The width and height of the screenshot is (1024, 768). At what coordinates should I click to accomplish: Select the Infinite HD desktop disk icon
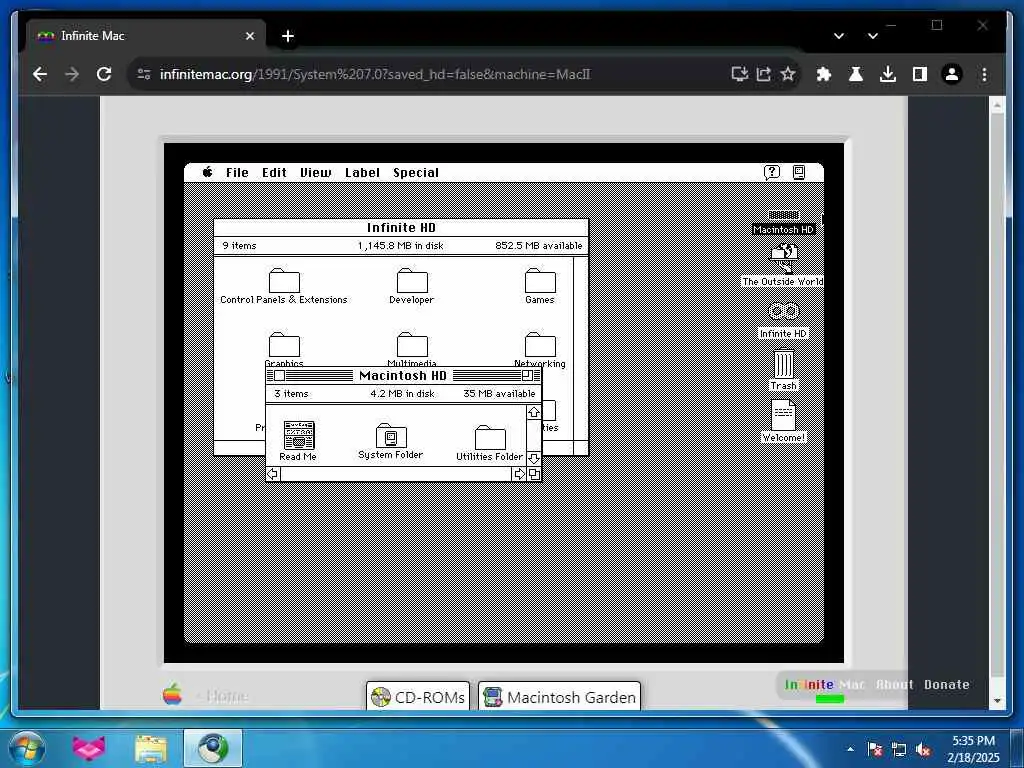coord(783,320)
